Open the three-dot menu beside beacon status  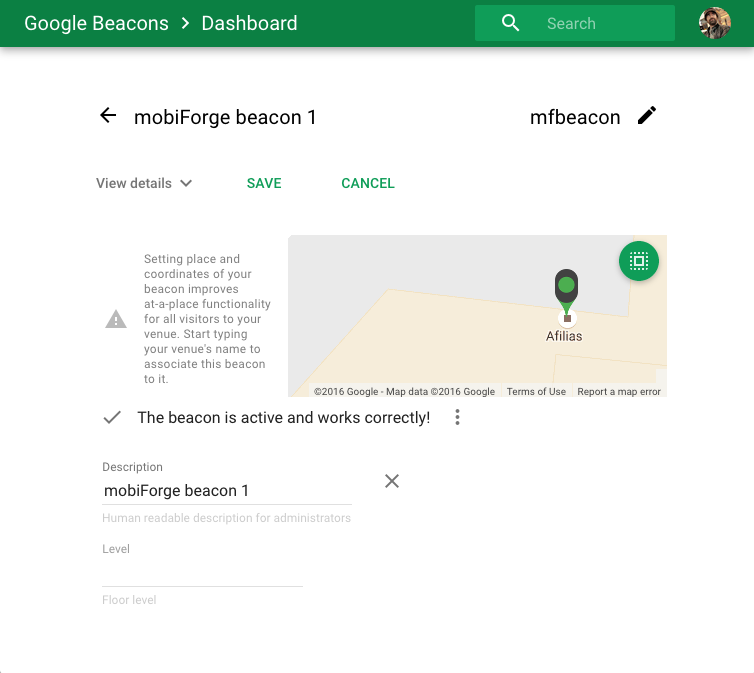[457, 417]
